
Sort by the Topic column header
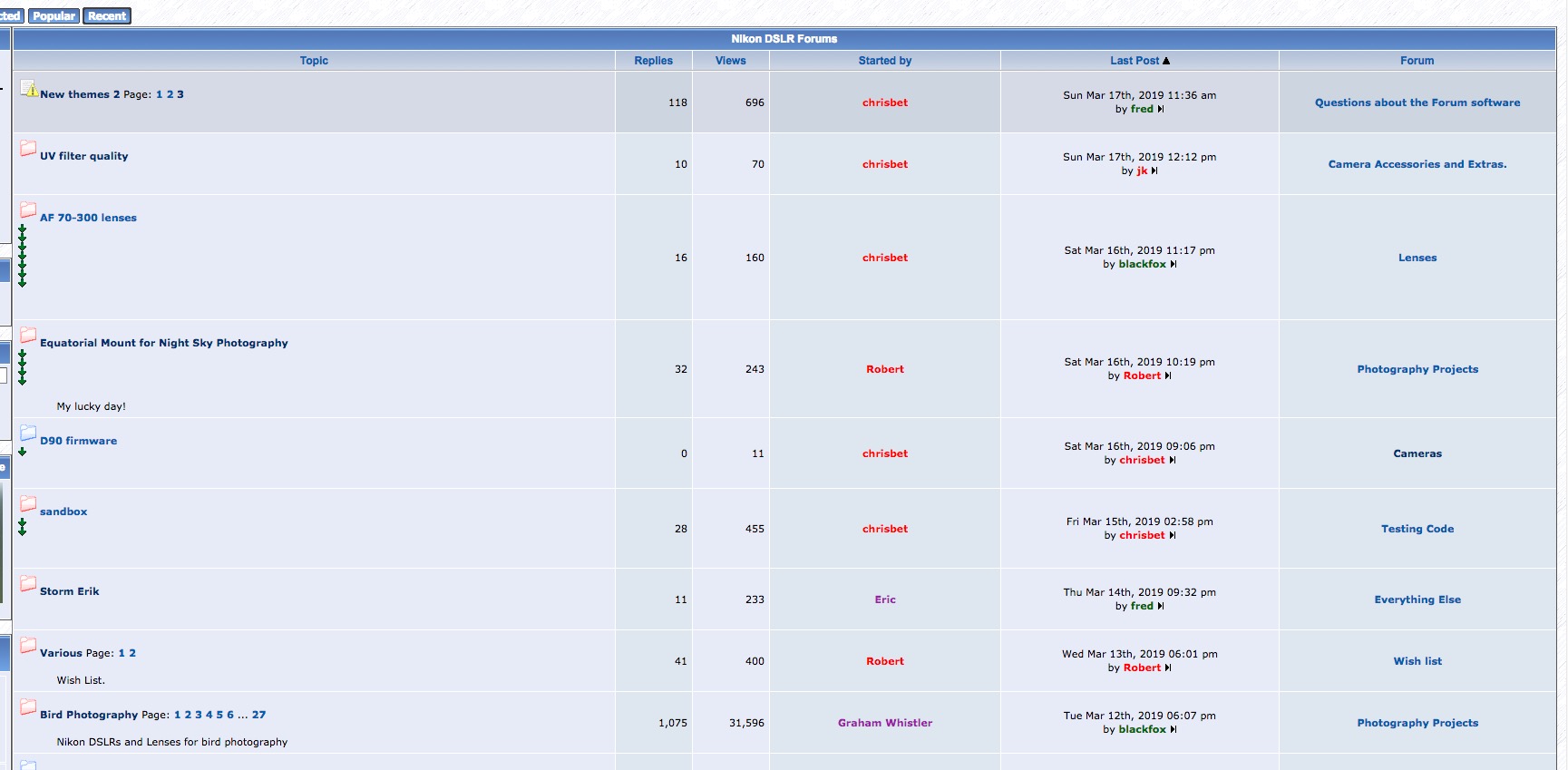click(x=314, y=61)
